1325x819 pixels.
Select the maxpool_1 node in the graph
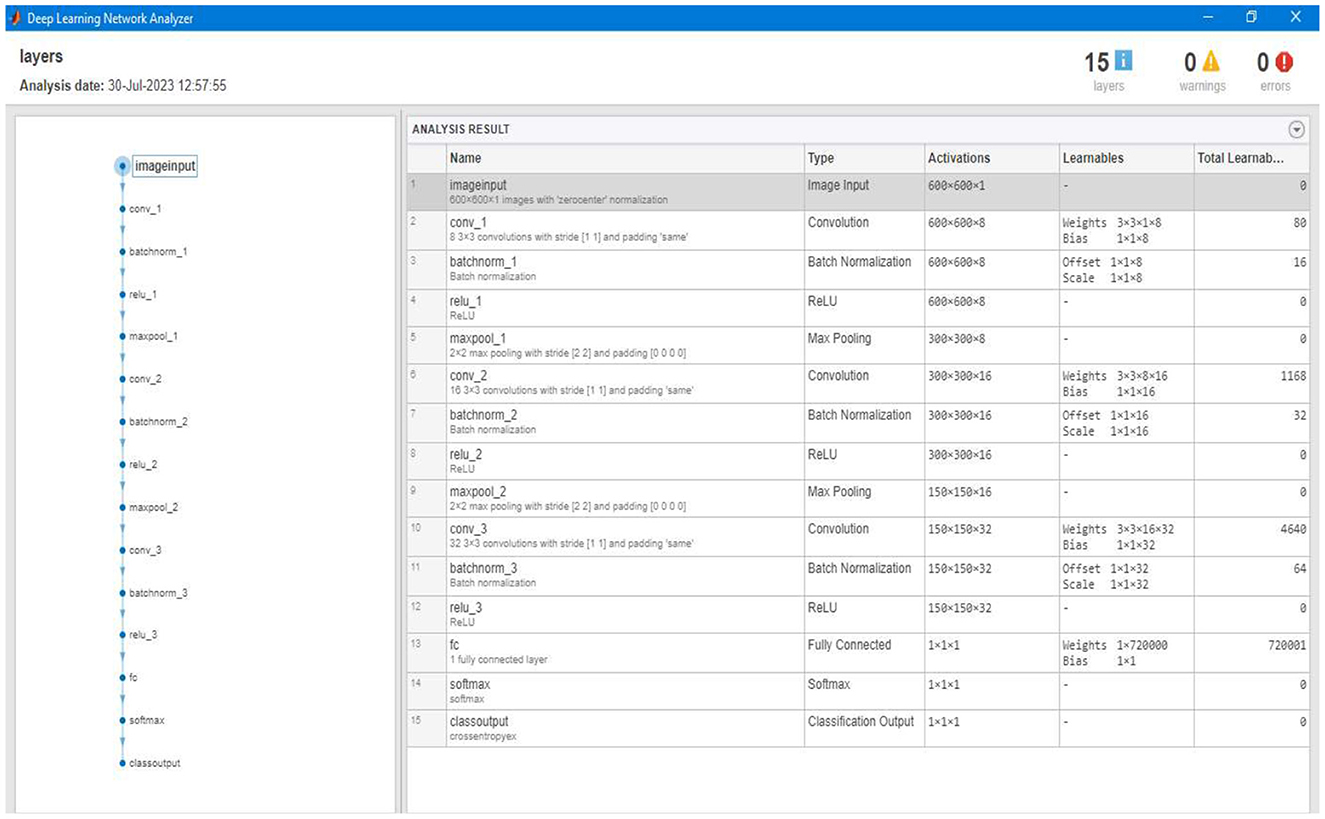click(153, 336)
